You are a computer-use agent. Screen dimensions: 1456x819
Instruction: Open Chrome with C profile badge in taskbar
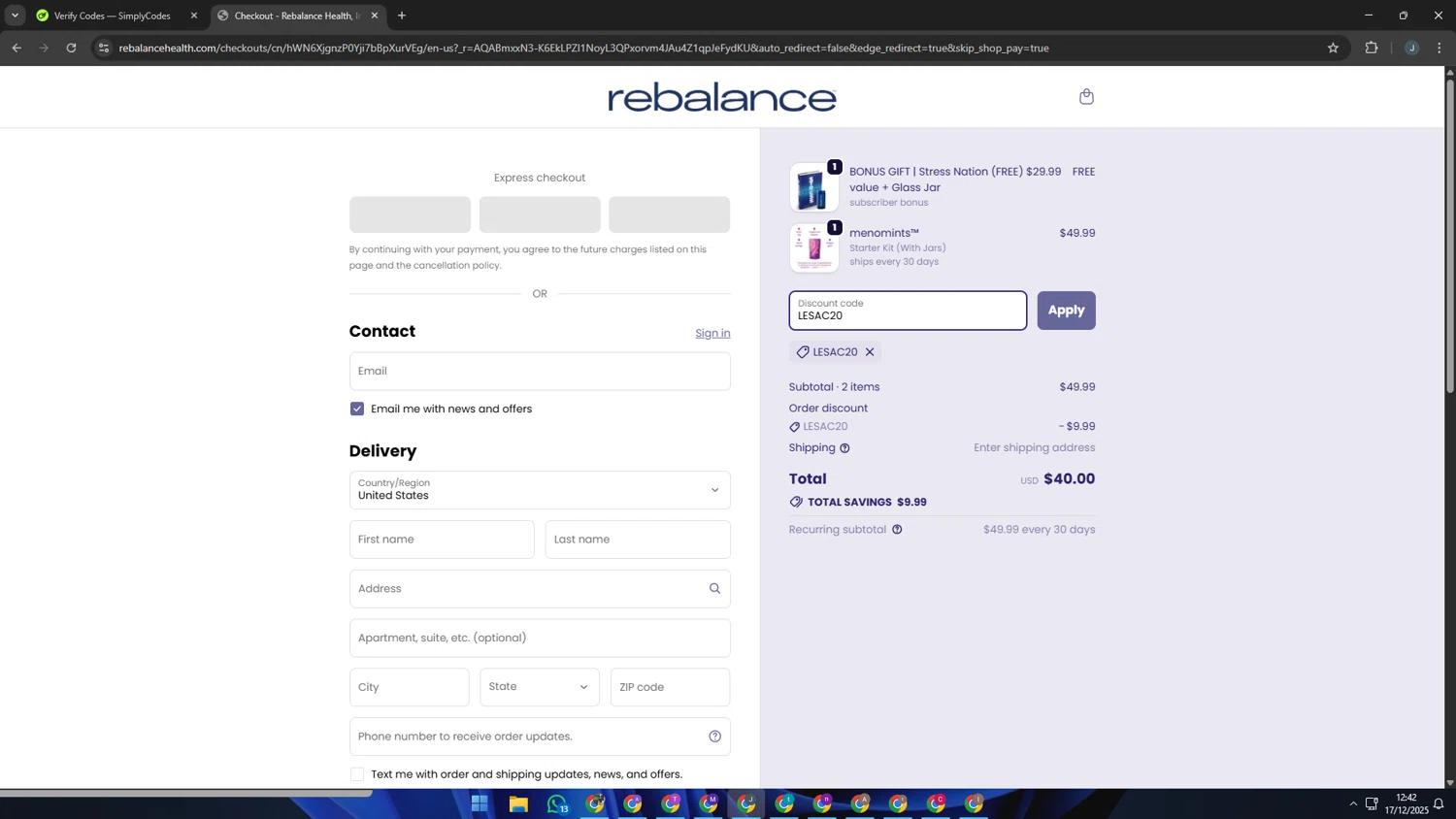pyautogui.click(x=936, y=803)
